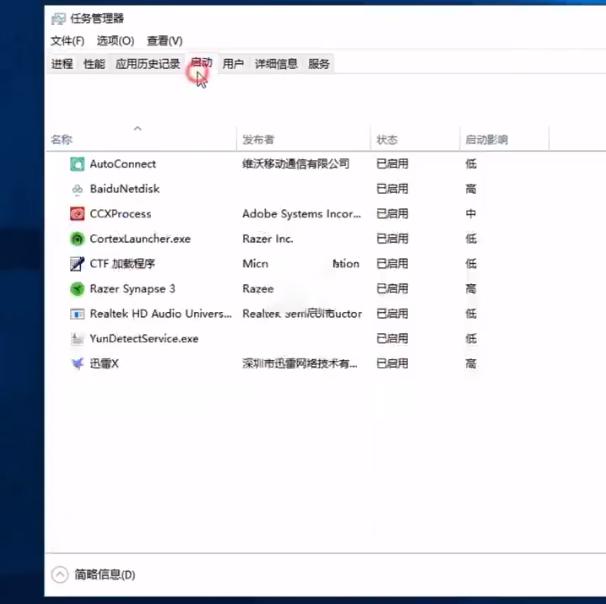Image resolution: width=606 pixels, height=604 pixels.
Task: Collapse details with 简略信息 arrow icon
Action: pyautogui.click(x=60, y=574)
